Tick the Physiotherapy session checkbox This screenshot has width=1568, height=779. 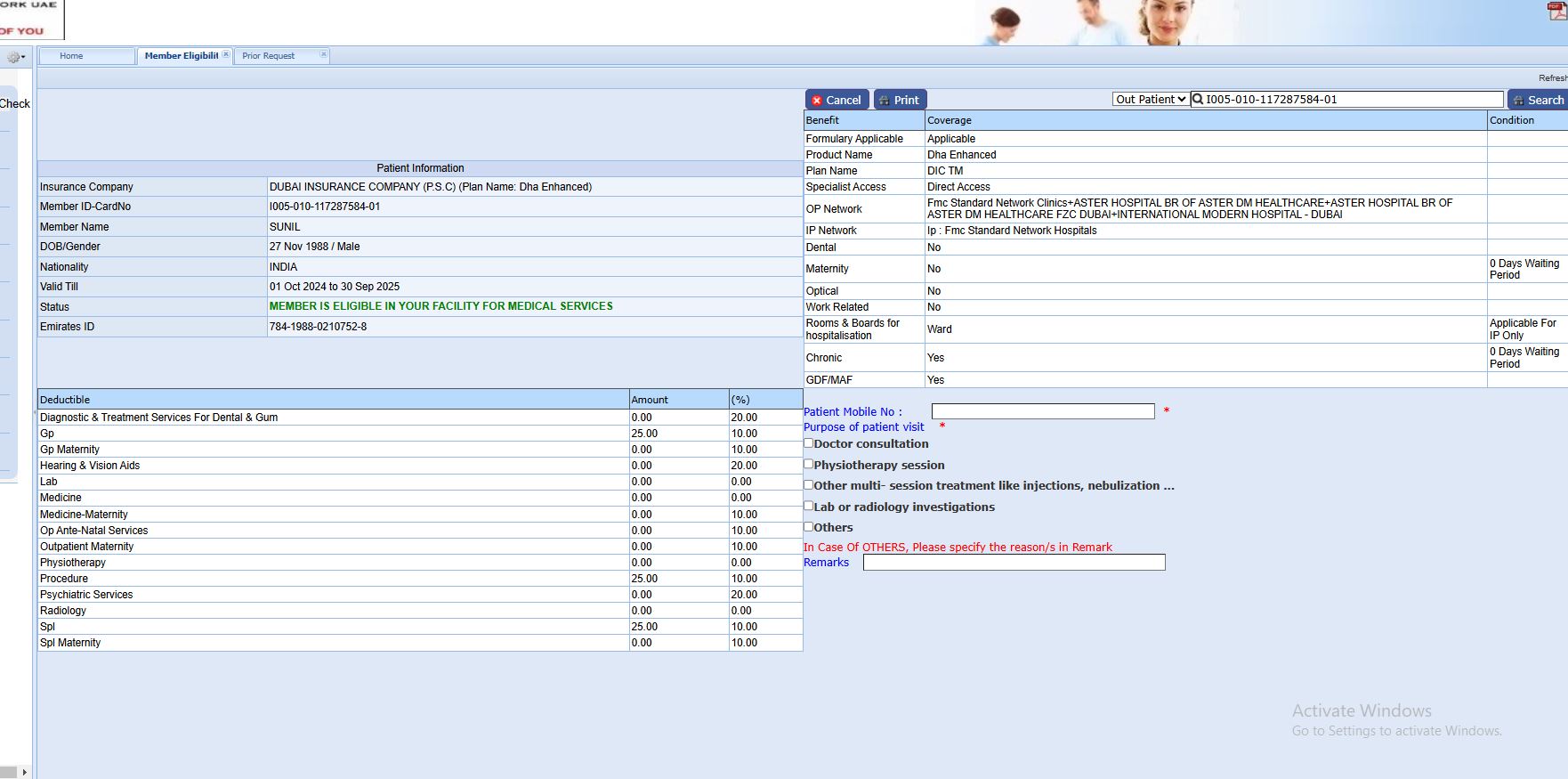click(809, 464)
